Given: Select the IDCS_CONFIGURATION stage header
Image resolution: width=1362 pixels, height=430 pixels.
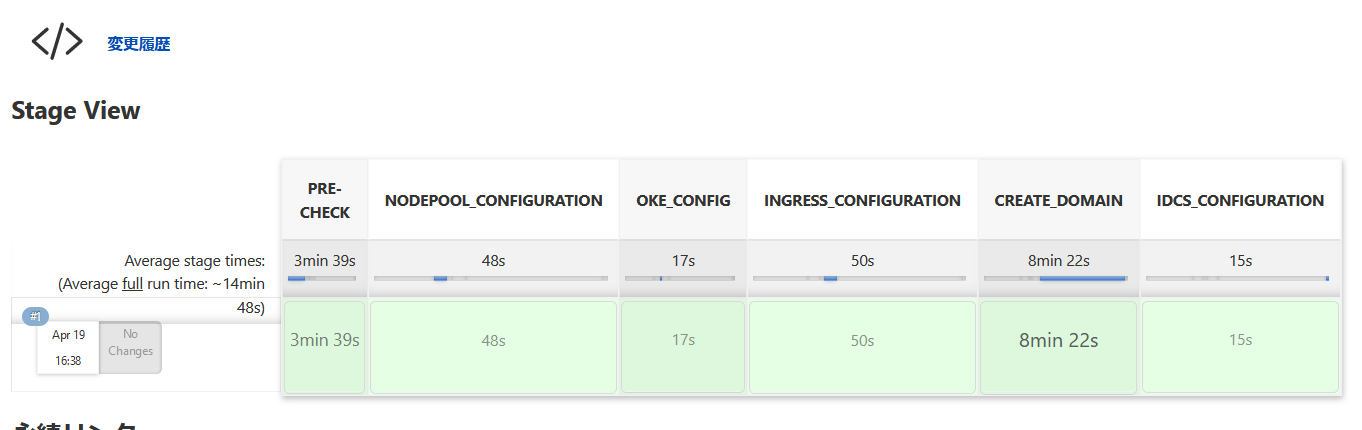Looking at the screenshot, I should pos(1240,200).
